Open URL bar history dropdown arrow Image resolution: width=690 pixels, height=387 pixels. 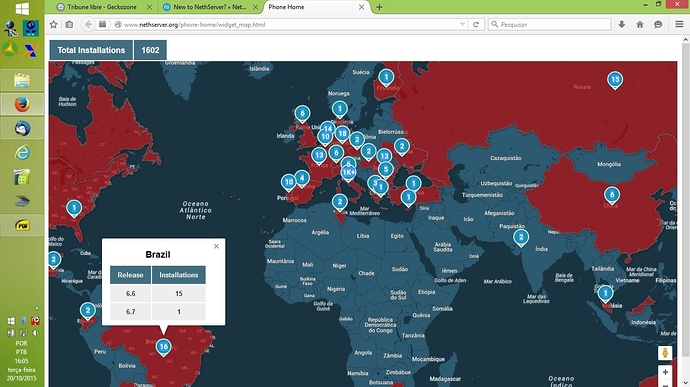pyautogui.click(x=462, y=25)
